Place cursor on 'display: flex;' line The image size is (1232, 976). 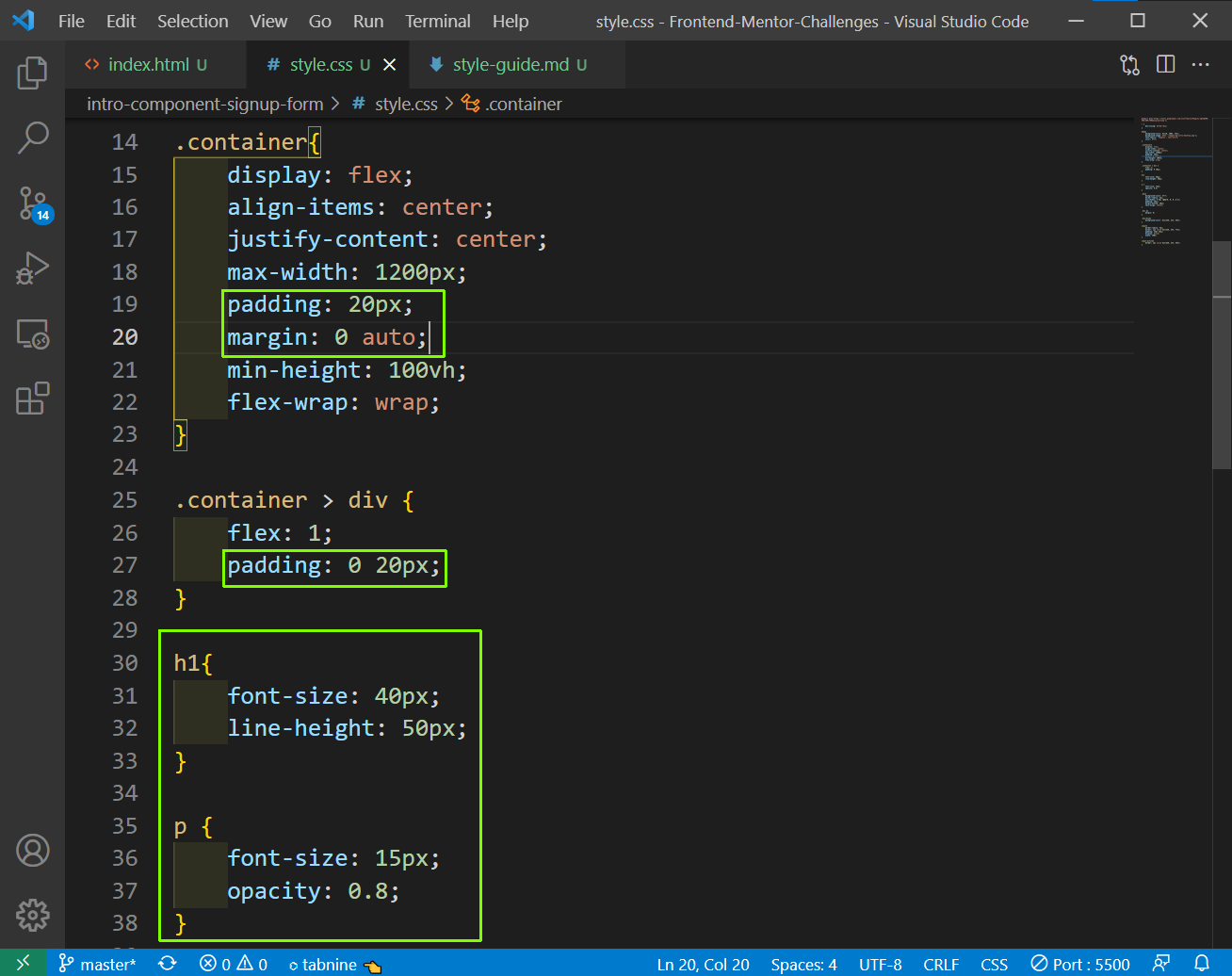pyautogui.click(x=320, y=174)
